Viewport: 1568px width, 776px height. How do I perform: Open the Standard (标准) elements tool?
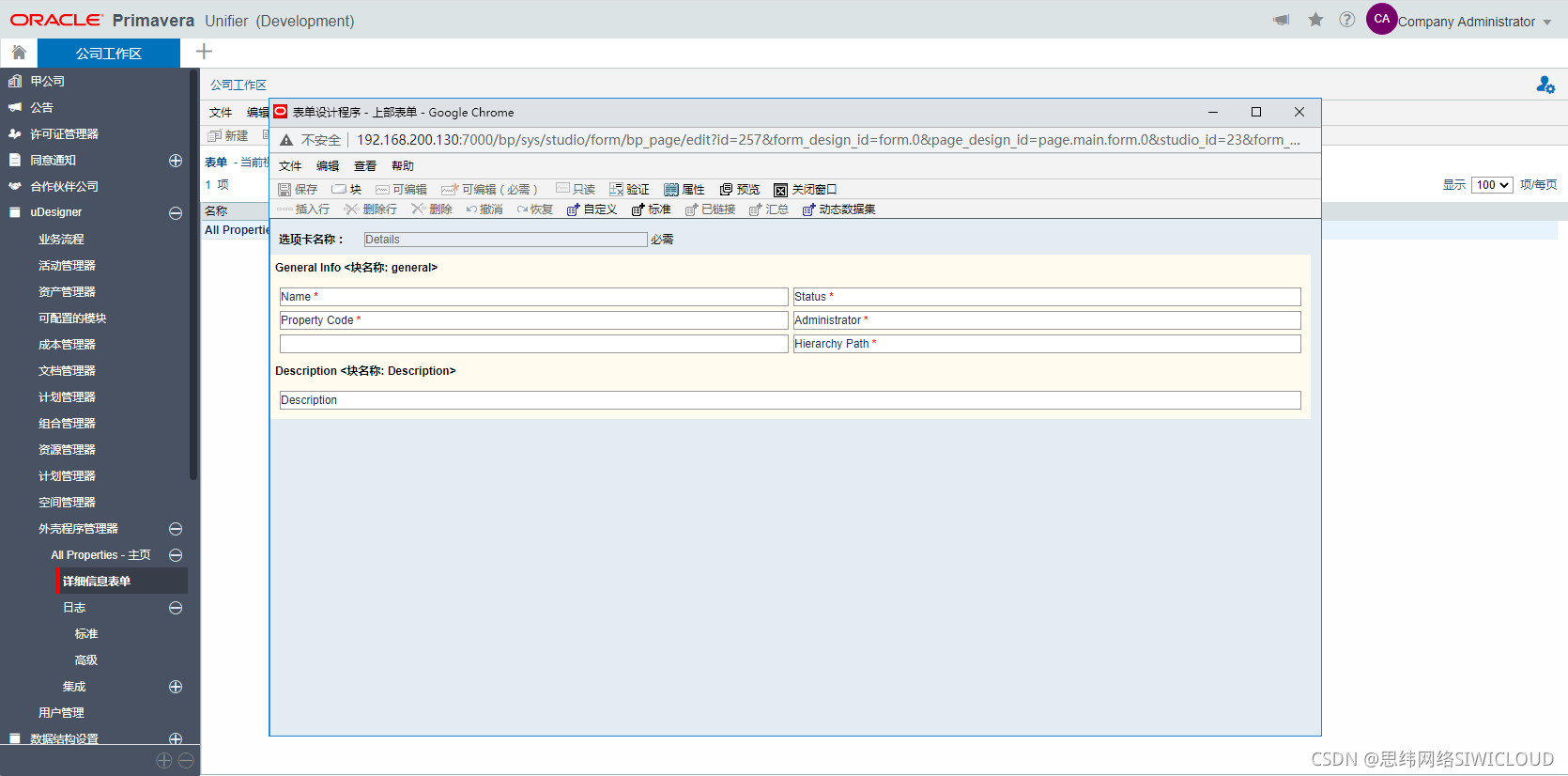pyautogui.click(x=638, y=210)
